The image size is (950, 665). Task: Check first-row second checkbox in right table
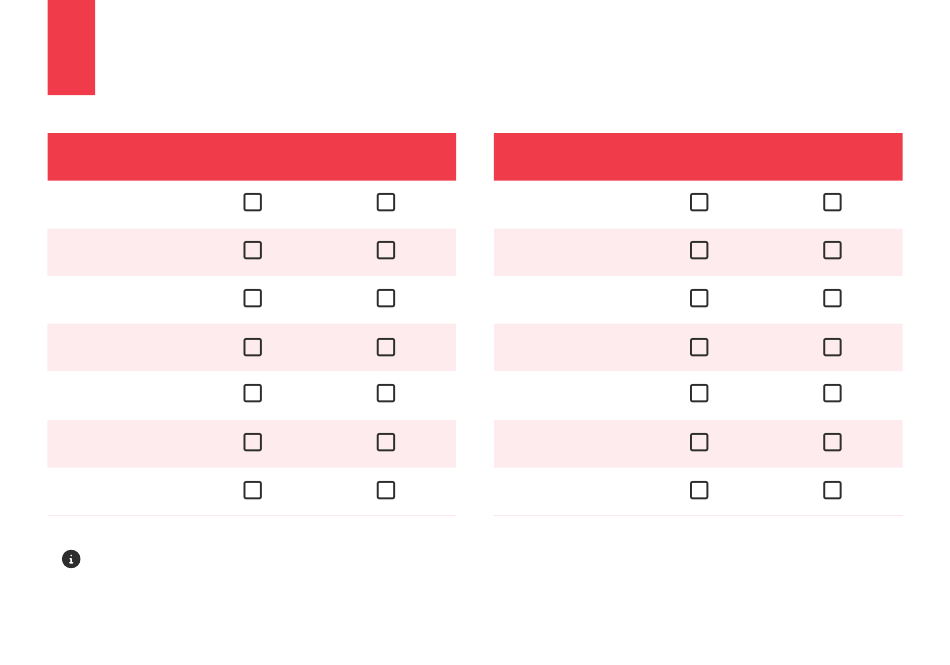tap(832, 202)
